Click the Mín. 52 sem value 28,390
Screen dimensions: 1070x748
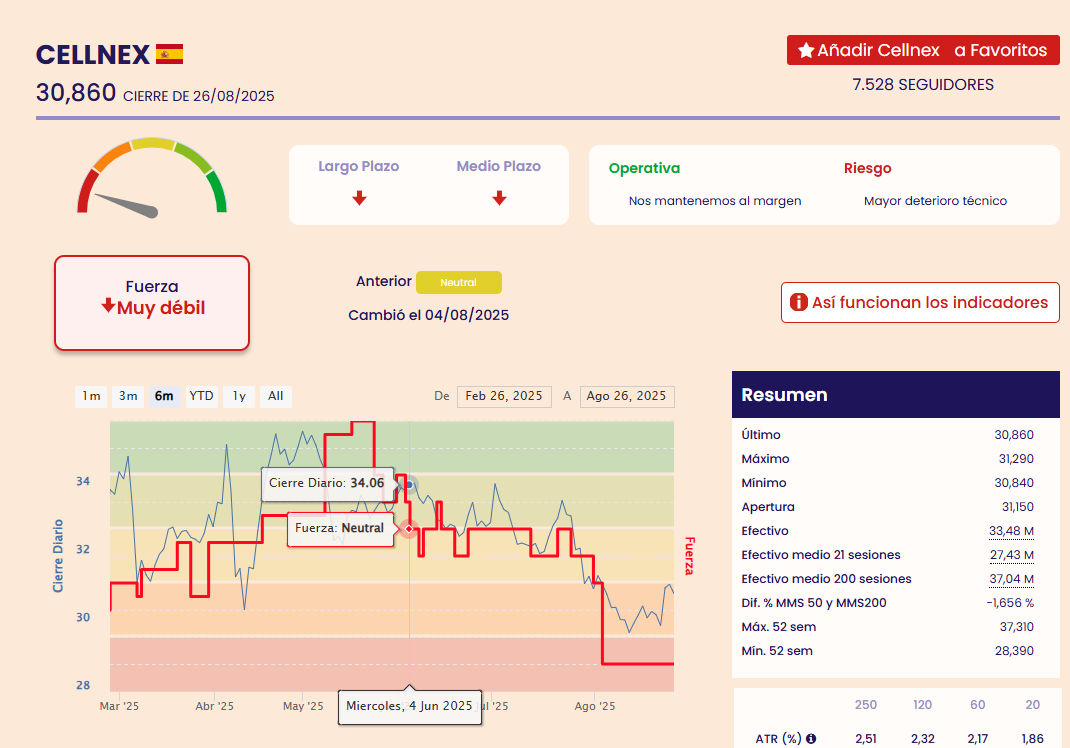tap(1014, 651)
